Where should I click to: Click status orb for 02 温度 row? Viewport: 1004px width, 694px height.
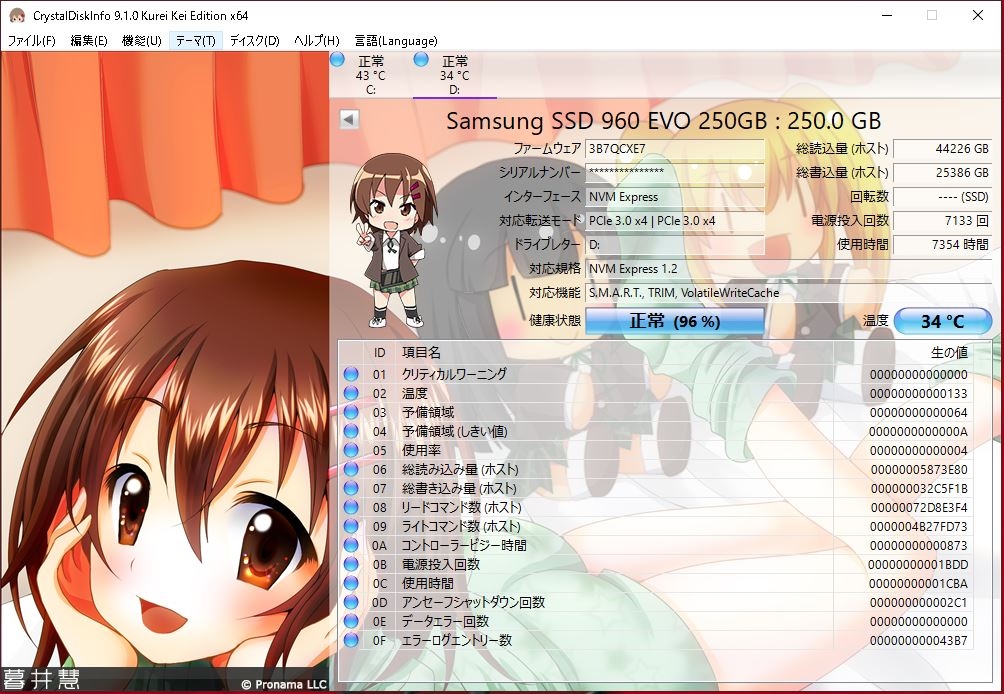point(351,393)
